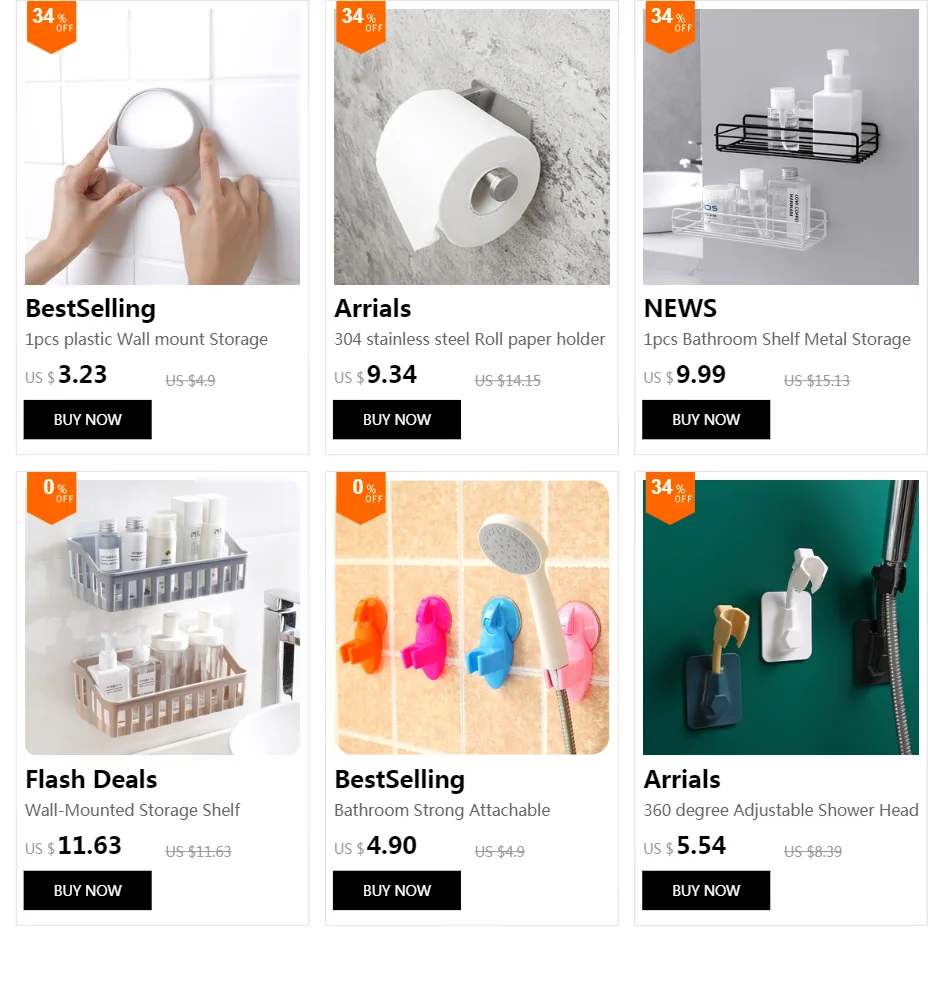
Task: Buy the 1pcs plastic Wall mount Storage
Action: pyautogui.click(x=88, y=420)
